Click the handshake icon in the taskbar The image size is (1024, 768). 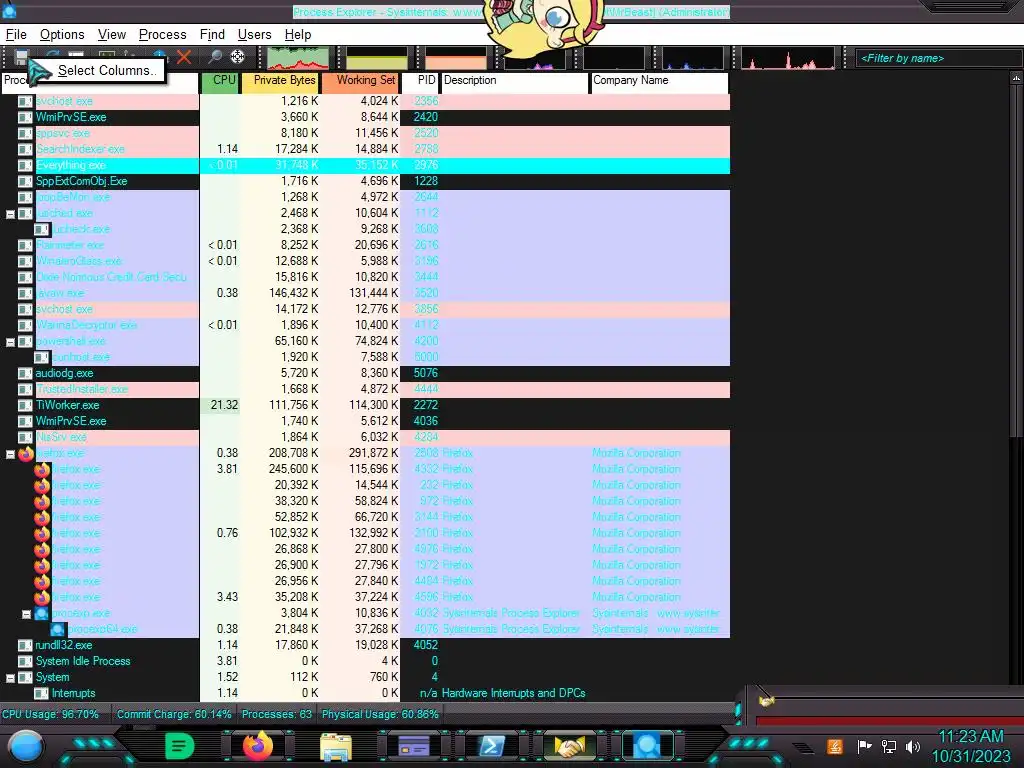tap(569, 746)
